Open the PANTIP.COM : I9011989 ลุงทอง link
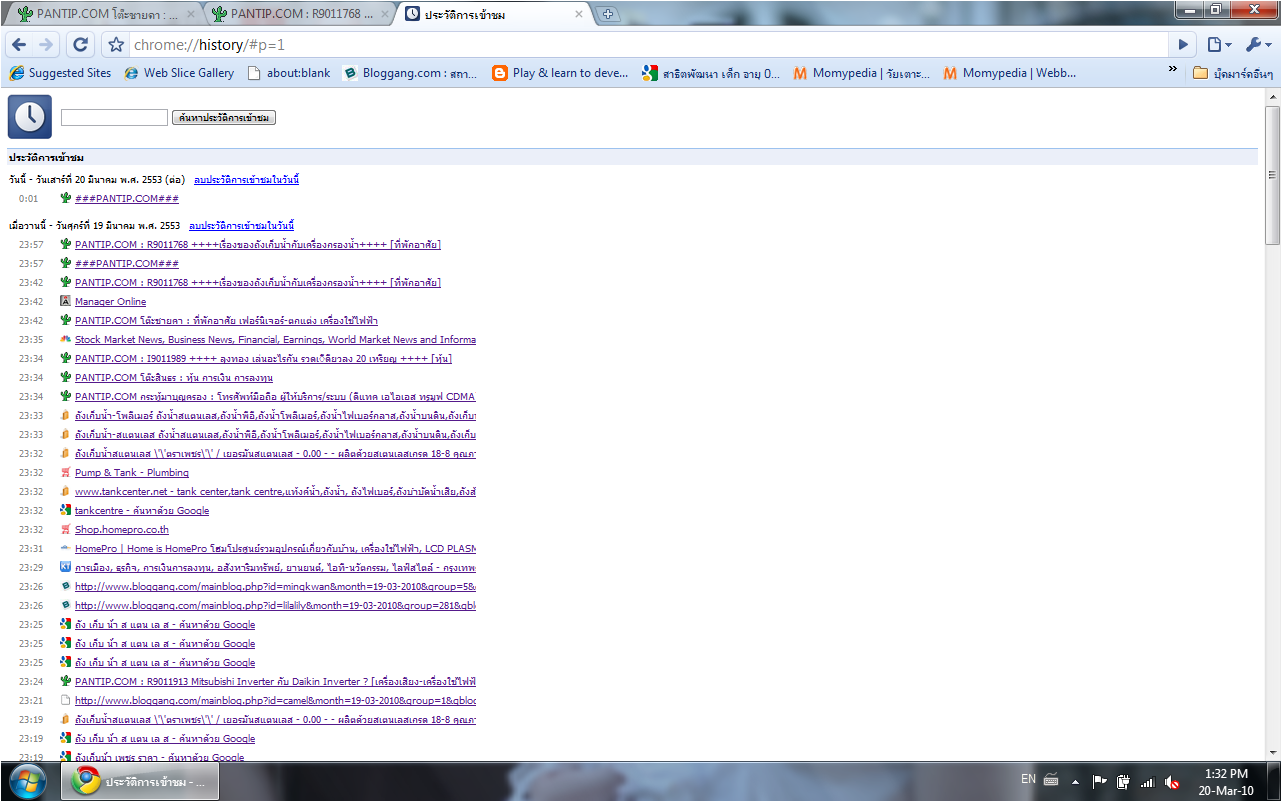 pos(263,359)
